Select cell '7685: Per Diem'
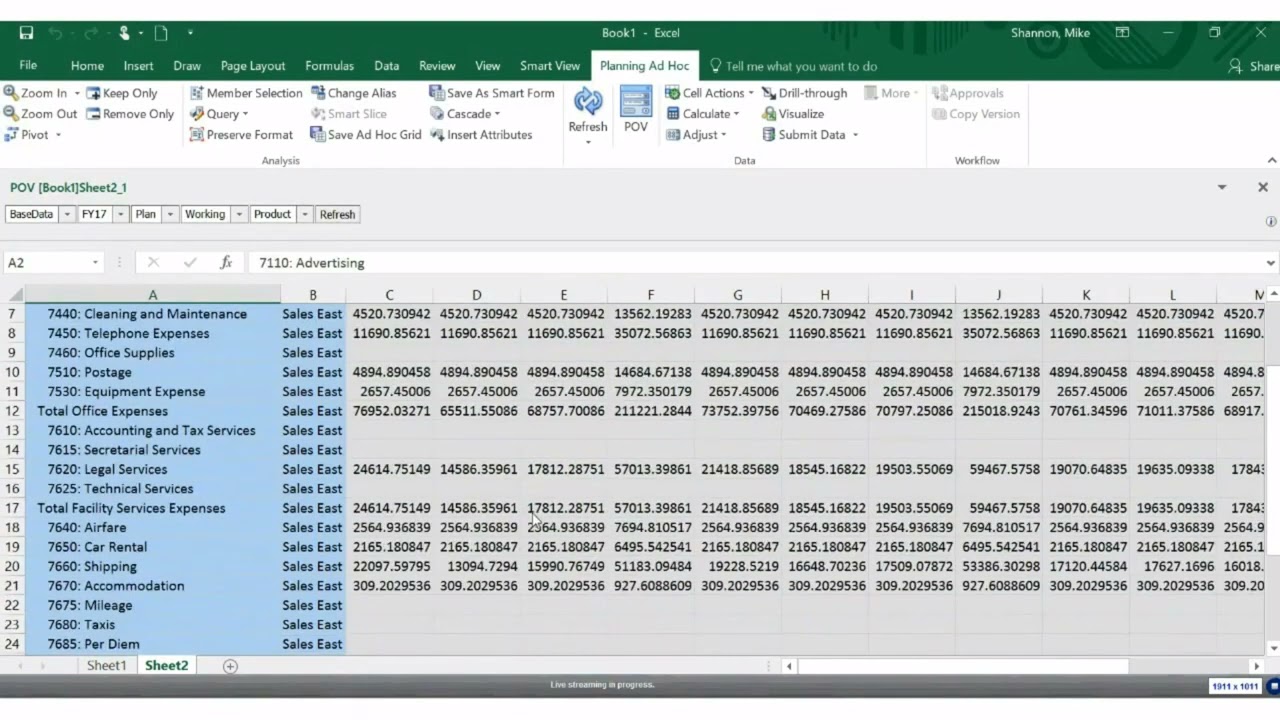 pos(153,644)
